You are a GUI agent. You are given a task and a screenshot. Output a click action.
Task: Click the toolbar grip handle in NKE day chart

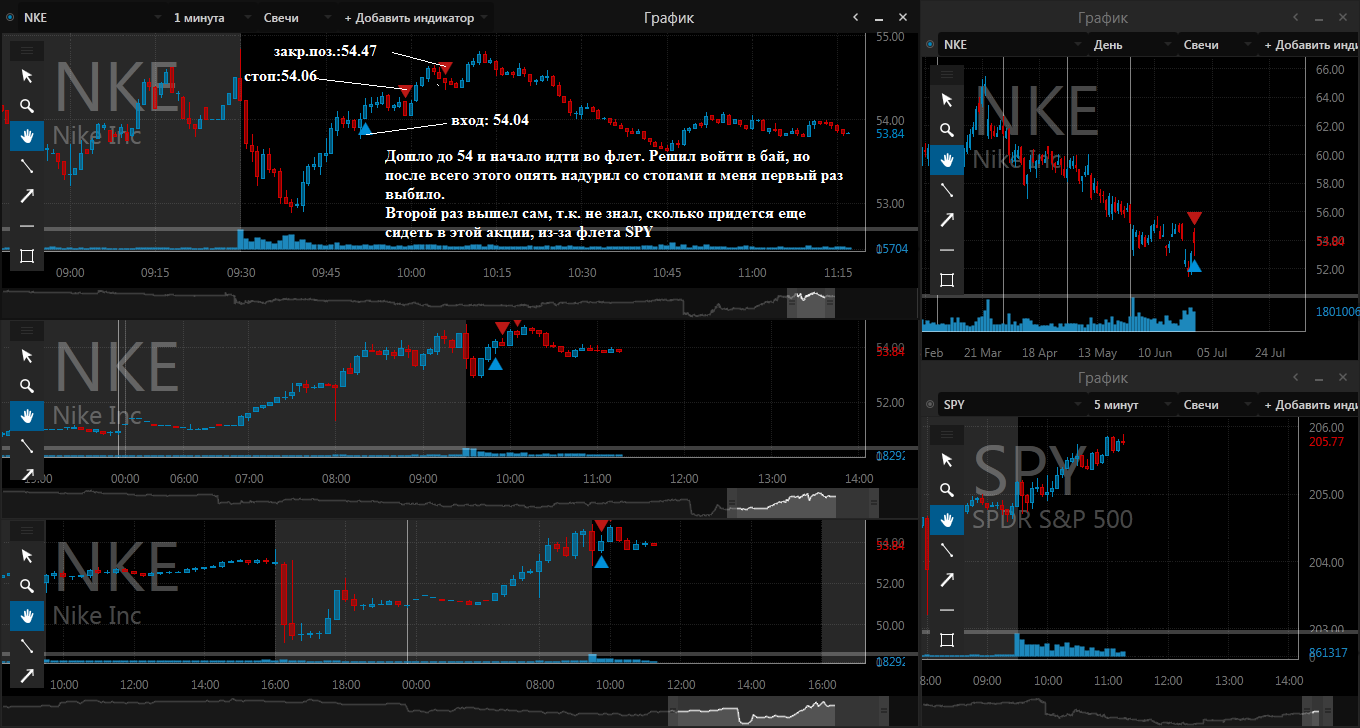(x=947, y=73)
